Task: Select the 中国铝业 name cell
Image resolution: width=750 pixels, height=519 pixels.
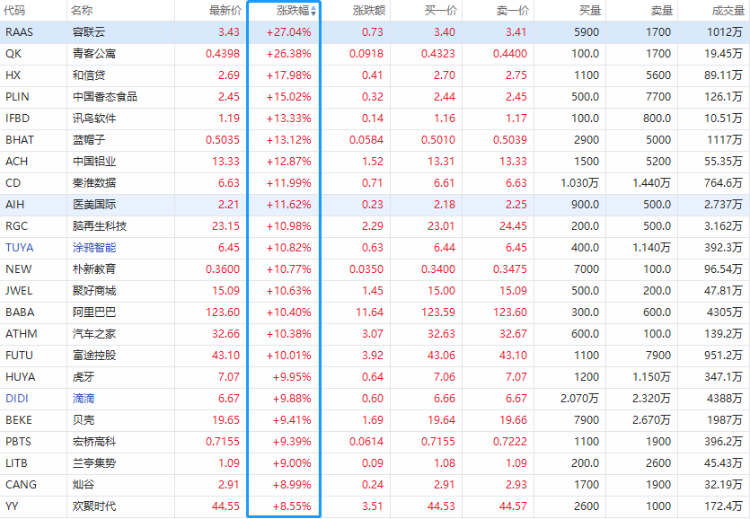Action: tap(94, 161)
